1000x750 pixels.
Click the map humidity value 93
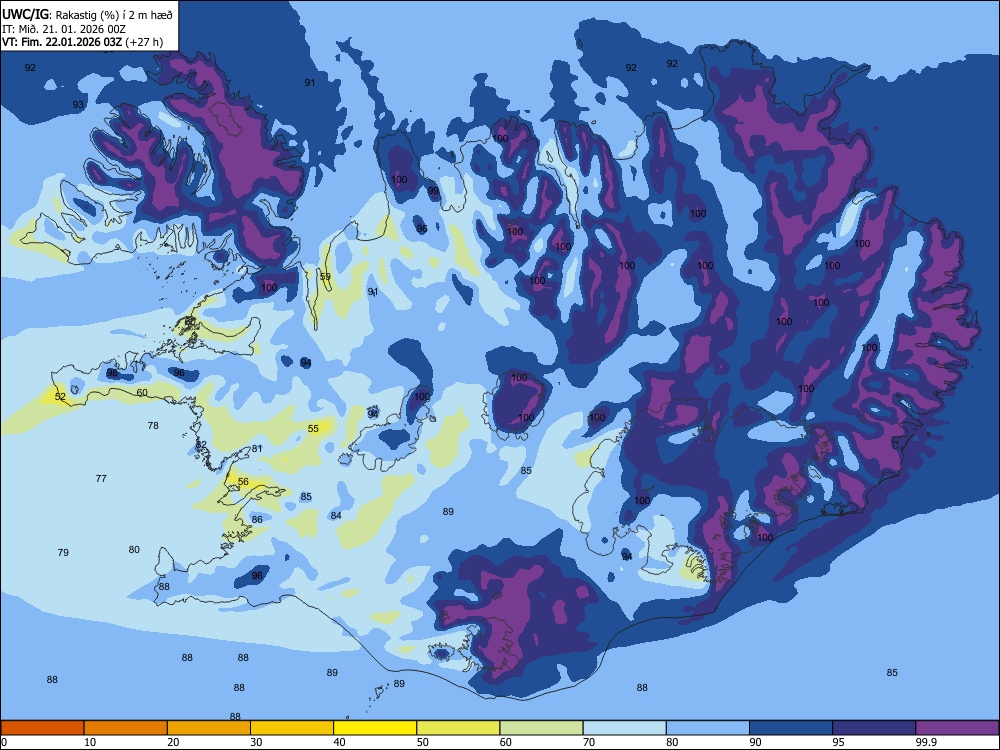78,105
